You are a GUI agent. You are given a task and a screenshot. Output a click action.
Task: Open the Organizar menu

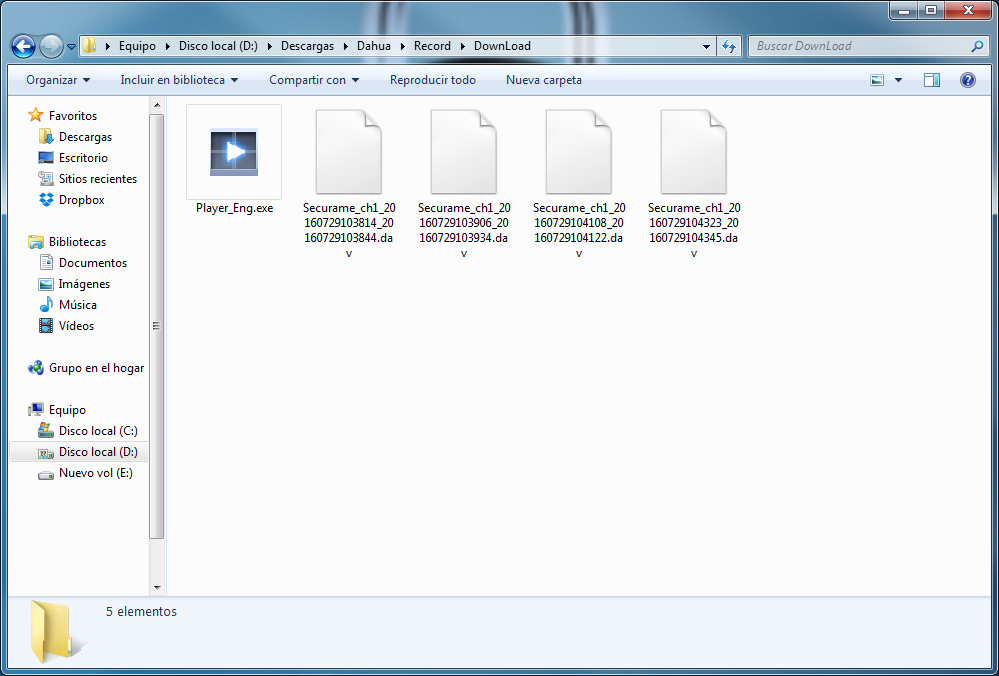click(x=58, y=80)
